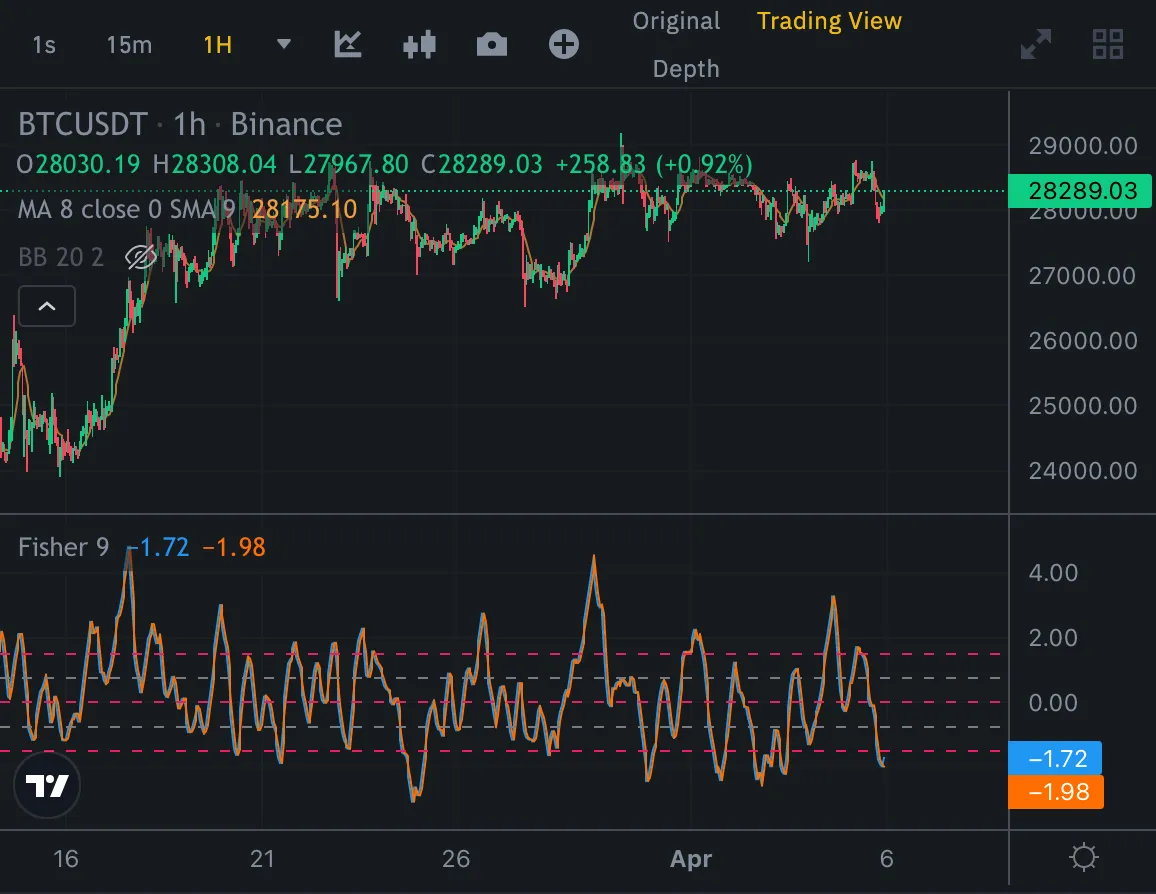This screenshot has width=1156, height=894.
Task: Click the 16 date axis label
Action: [x=66, y=859]
